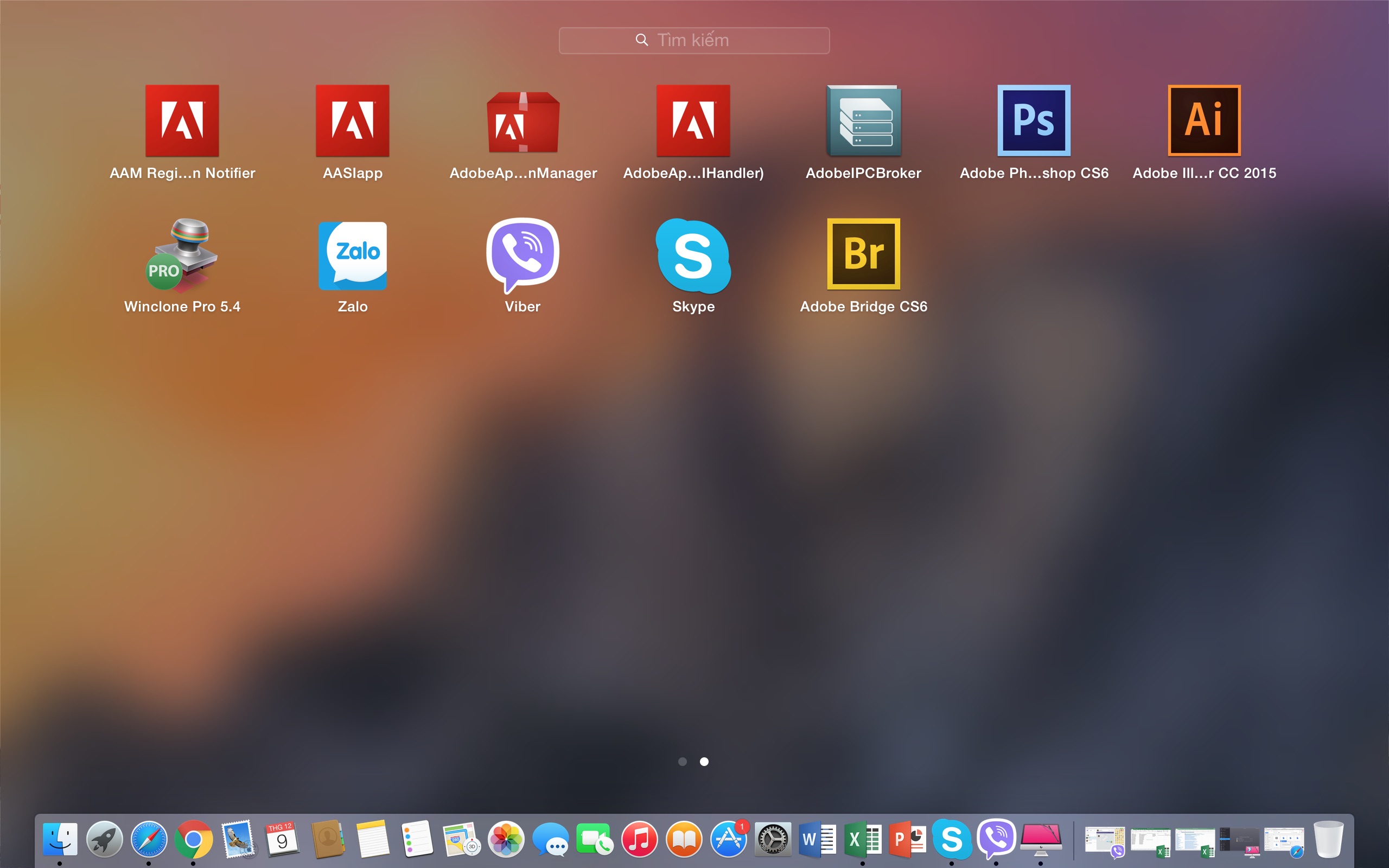Select second Launchpad page indicator dot
Screen dimensions: 1389x868
point(704,762)
